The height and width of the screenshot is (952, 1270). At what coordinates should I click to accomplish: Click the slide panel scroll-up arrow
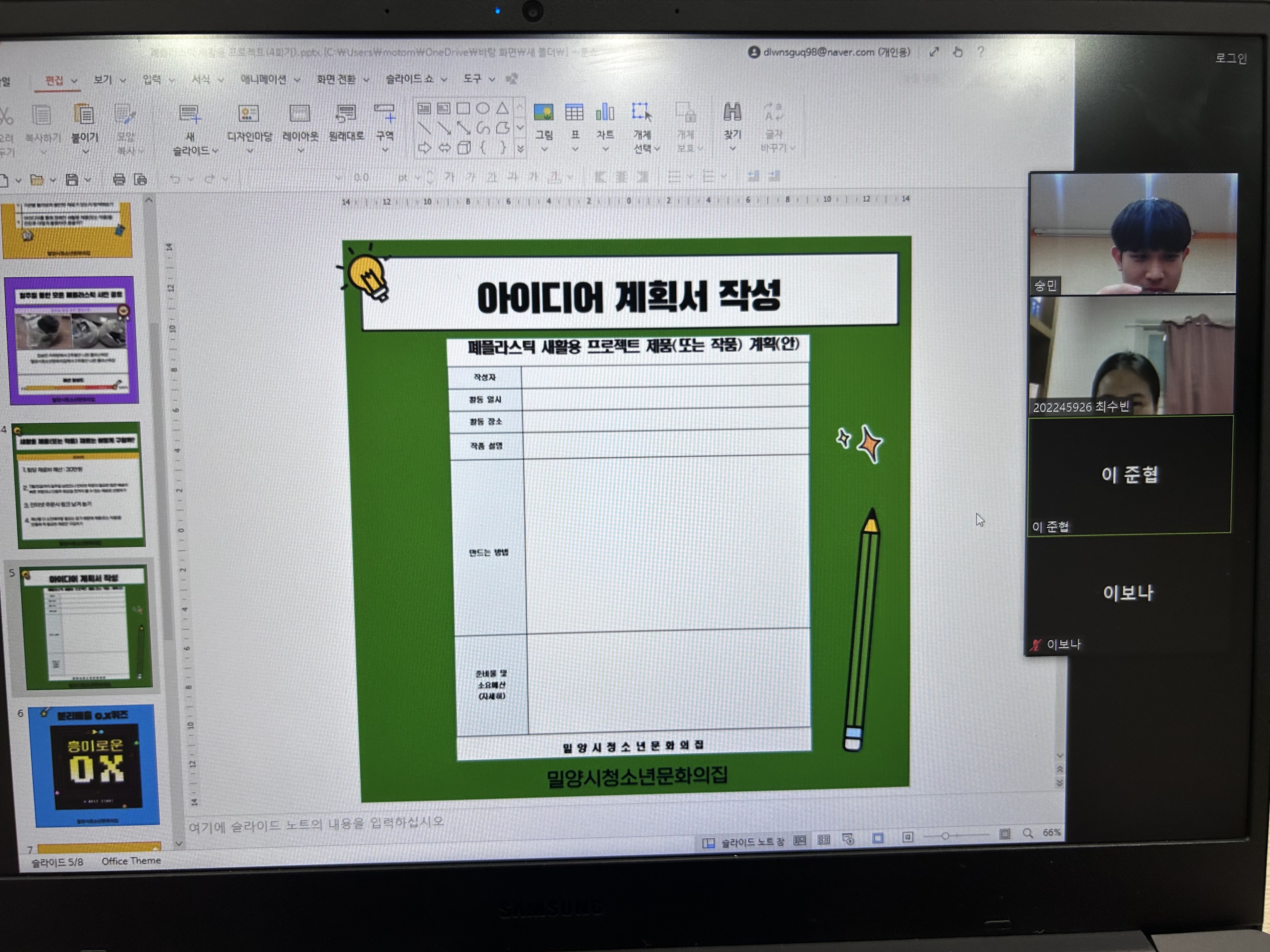(149, 200)
